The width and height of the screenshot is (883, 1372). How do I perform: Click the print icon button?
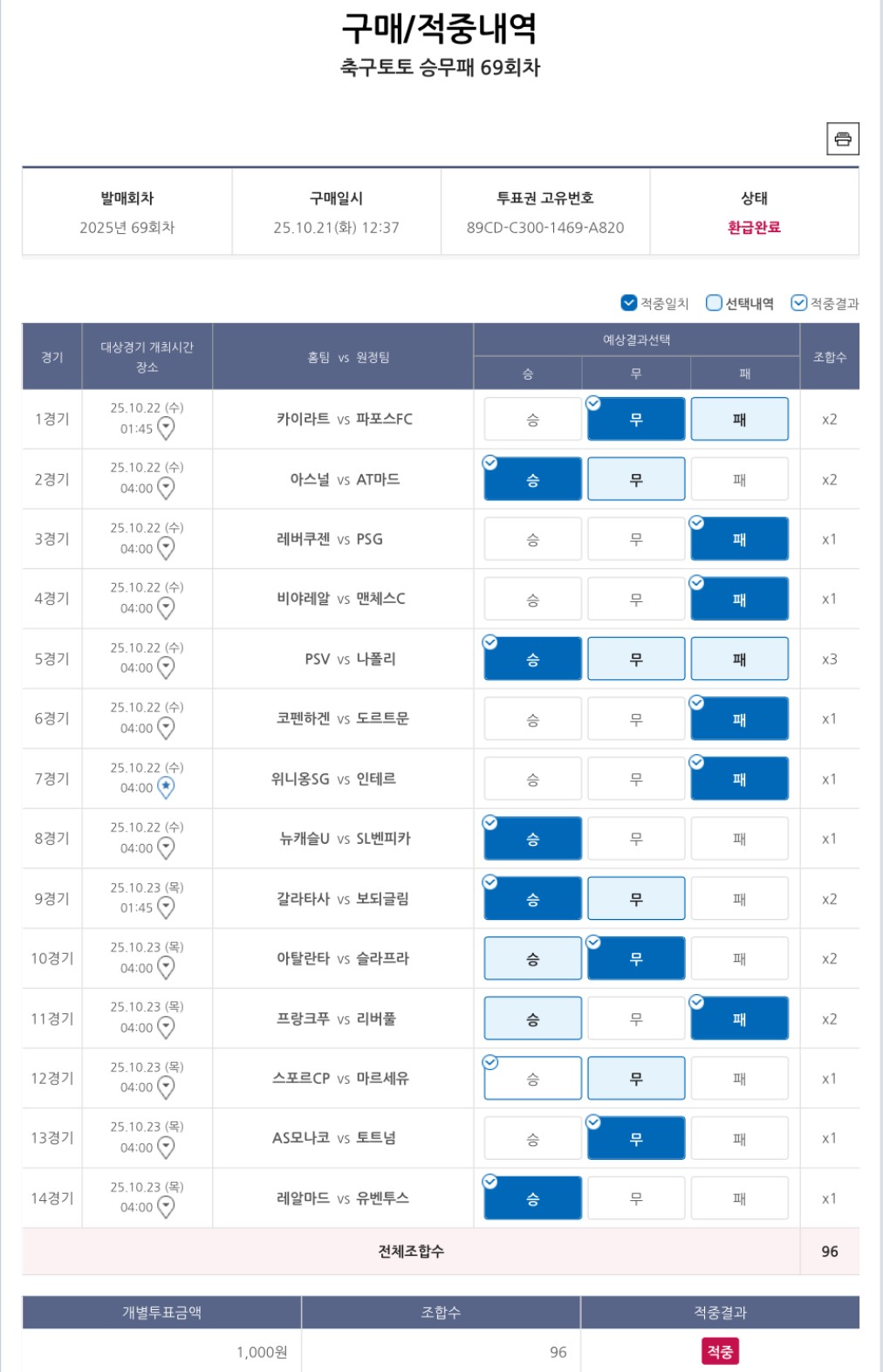click(x=842, y=139)
